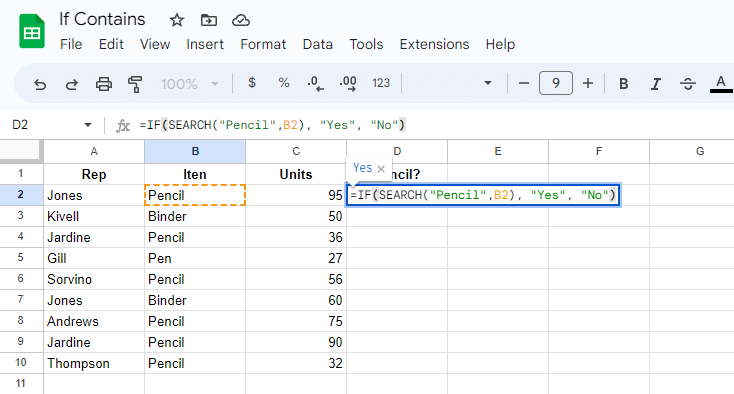Print the spreadsheet with printer icon
The height and width of the screenshot is (394, 734).
pyautogui.click(x=103, y=84)
